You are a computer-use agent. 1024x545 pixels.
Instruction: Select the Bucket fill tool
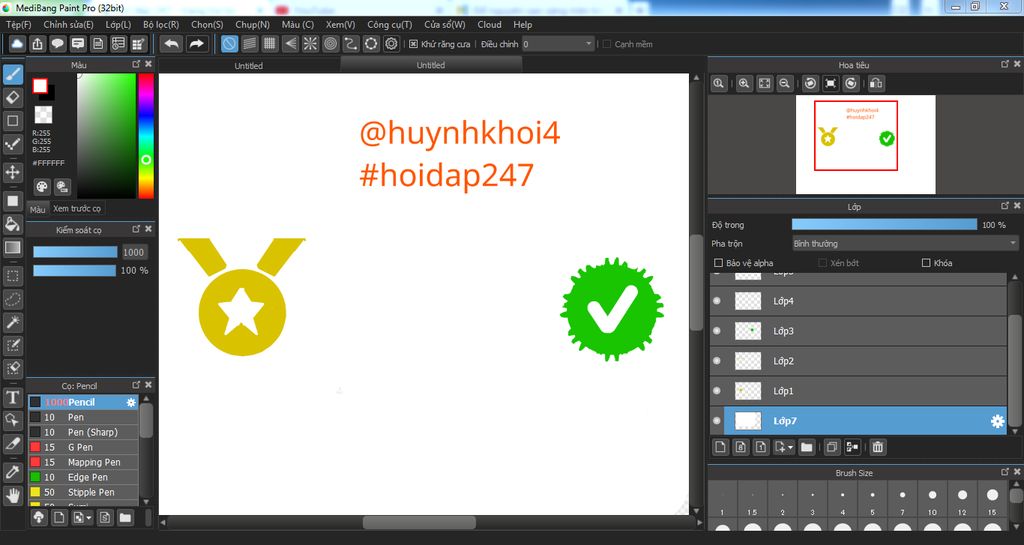coord(12,224)
